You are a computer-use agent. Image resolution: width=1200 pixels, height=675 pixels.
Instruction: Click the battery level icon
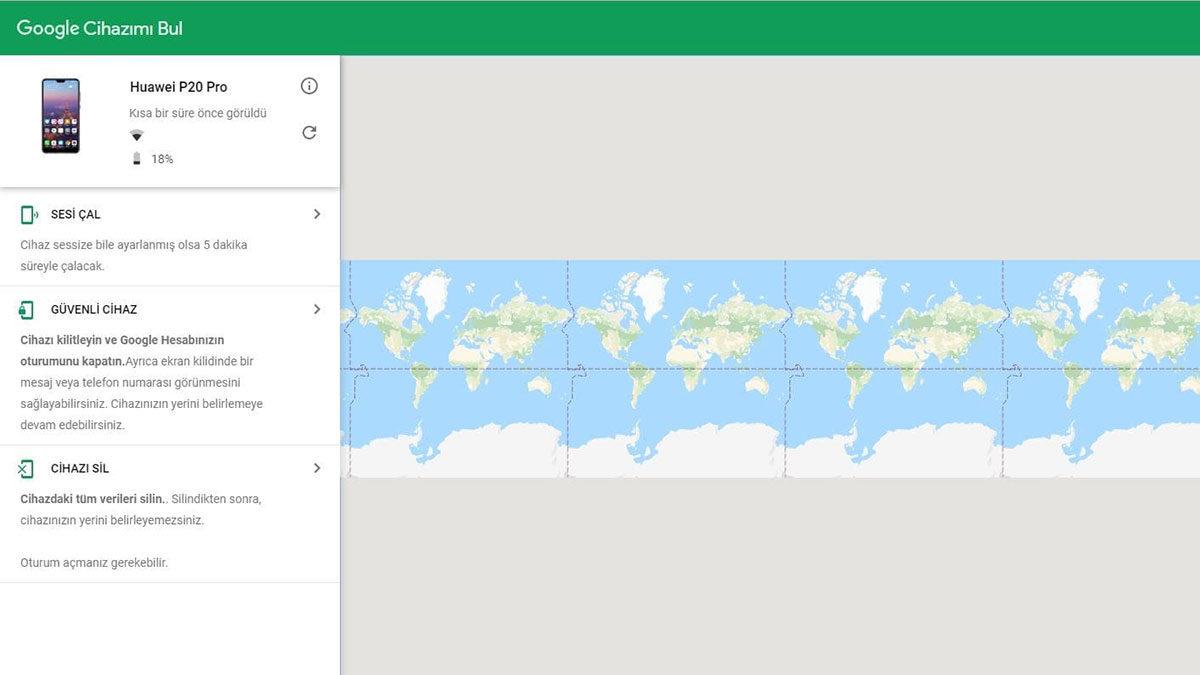pyautogui.click(x=137, y=159)
